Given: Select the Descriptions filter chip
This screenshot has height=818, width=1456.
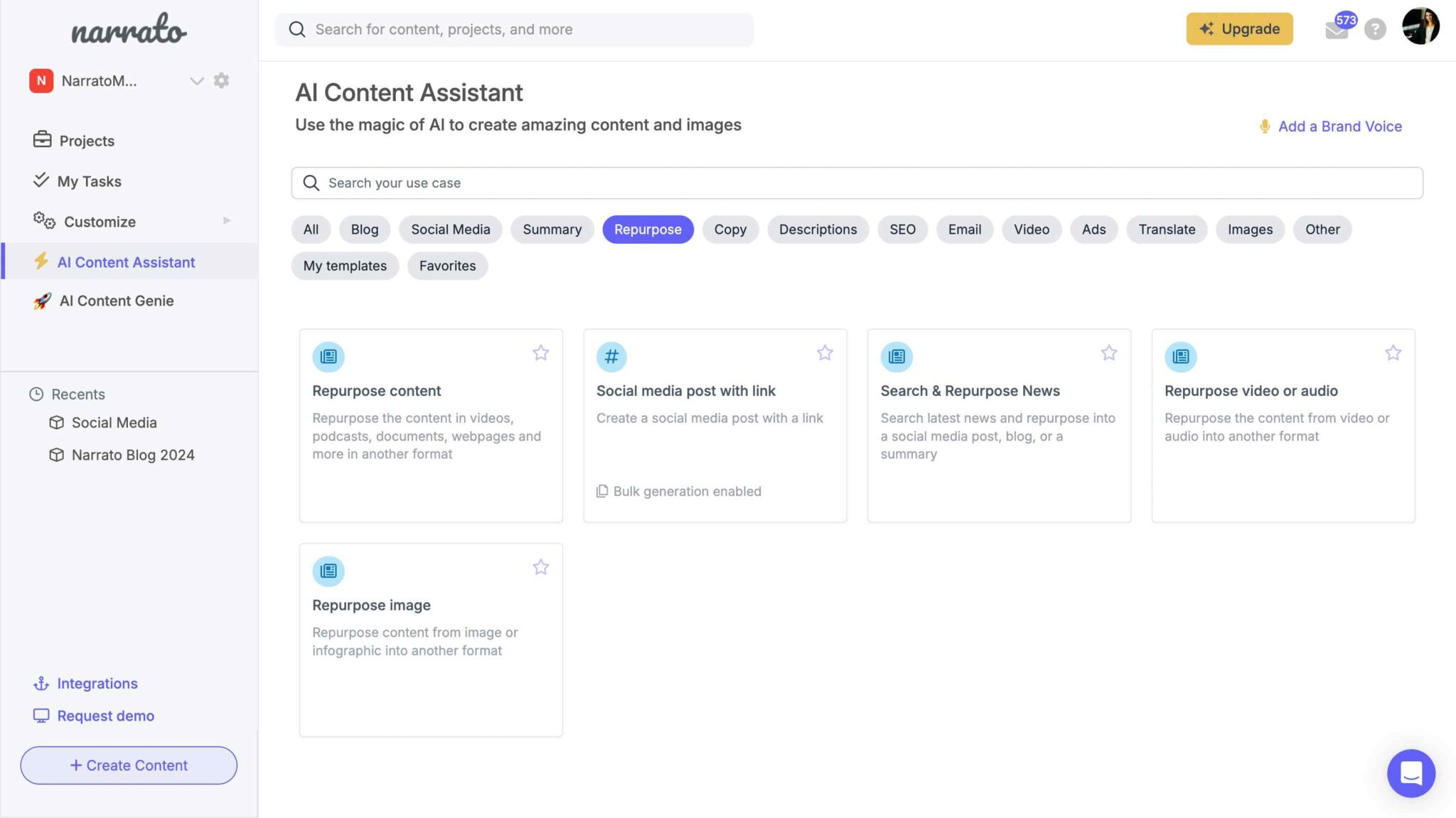Looking at the screenshot, I should coord(818,229).
